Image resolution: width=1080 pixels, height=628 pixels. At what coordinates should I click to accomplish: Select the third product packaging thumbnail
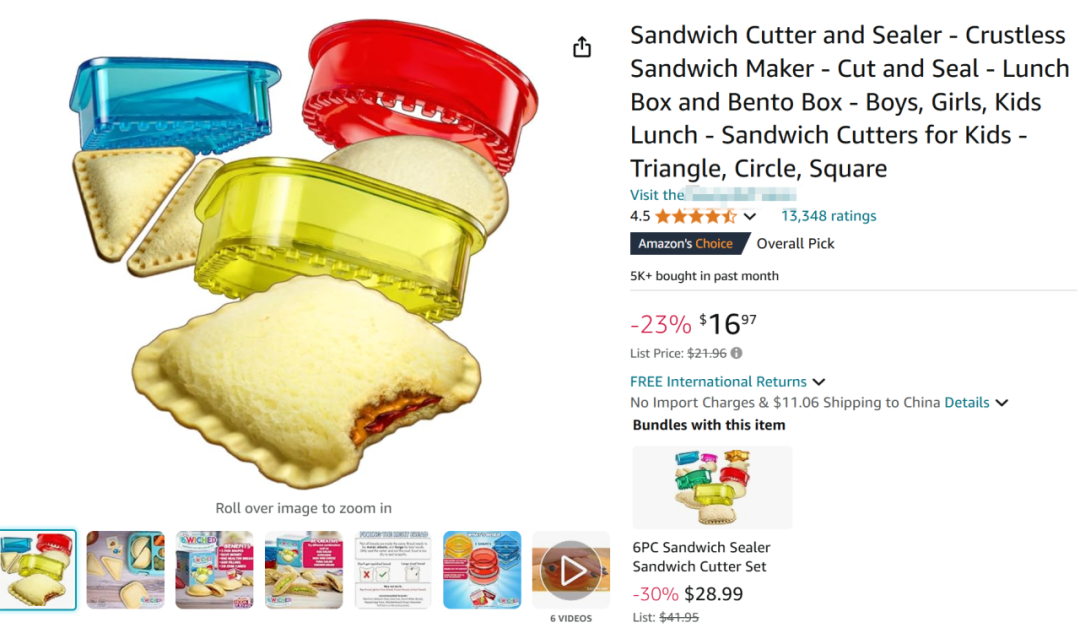coord(214,570)
